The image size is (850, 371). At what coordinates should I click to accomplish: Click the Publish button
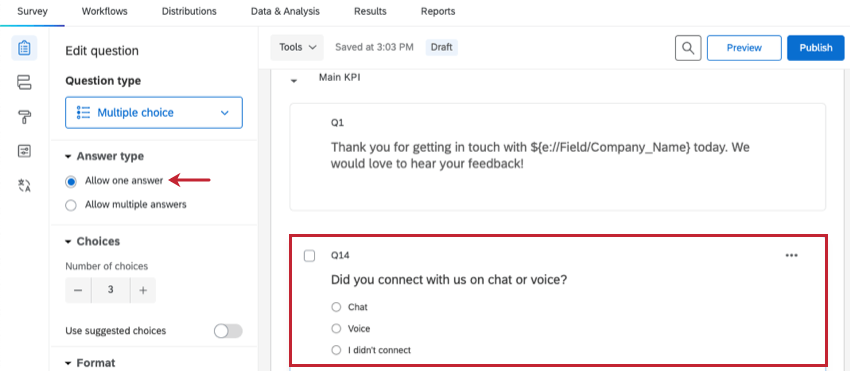tap(816, 48)
